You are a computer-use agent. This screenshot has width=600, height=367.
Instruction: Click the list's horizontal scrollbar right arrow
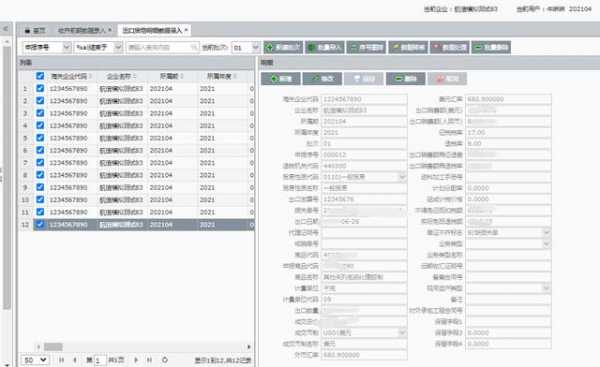coord(249,347)
